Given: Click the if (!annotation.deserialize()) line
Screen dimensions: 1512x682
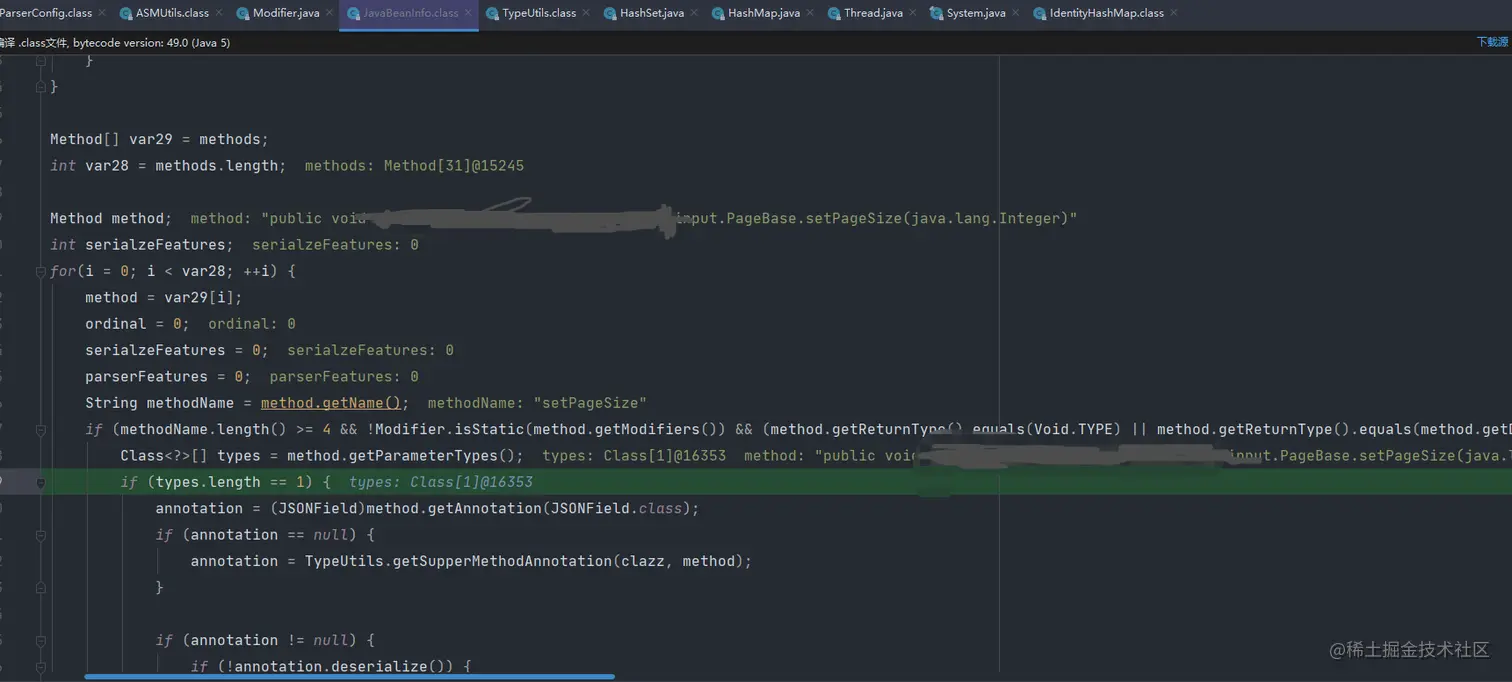Looking at the screenshot, I should tap(330, 667).
